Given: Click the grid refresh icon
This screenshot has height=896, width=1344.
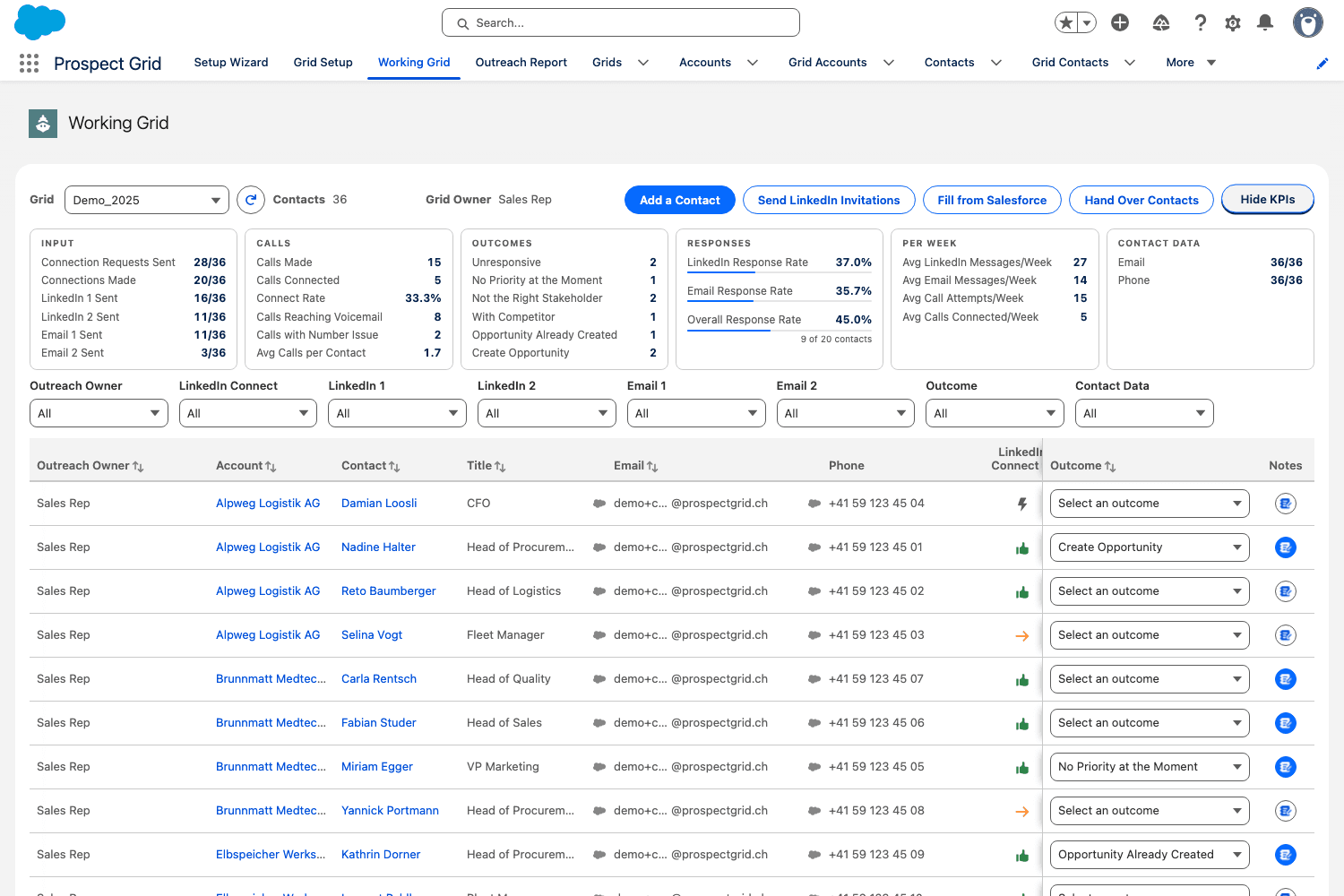Looking at the screenshot, I should point(251,200).
